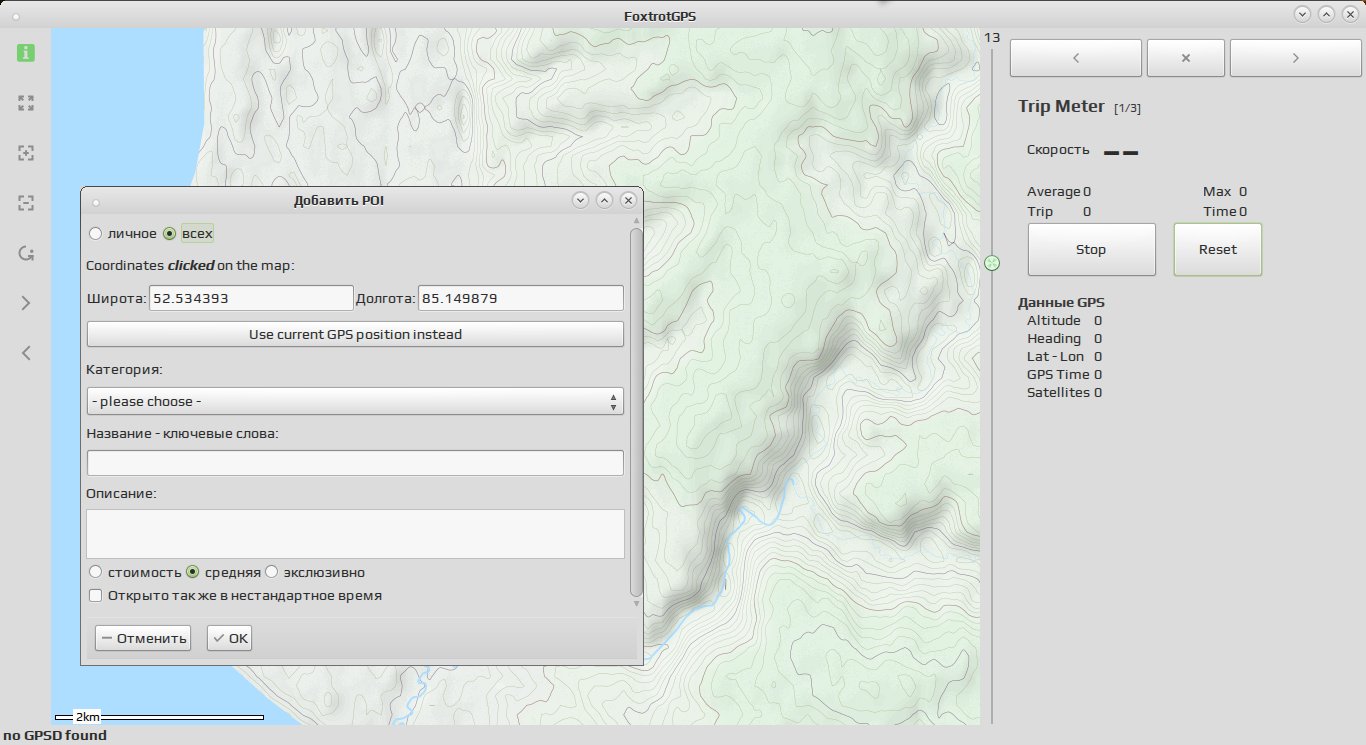Close the FoxtrotGPS main window

[1350, 14]
